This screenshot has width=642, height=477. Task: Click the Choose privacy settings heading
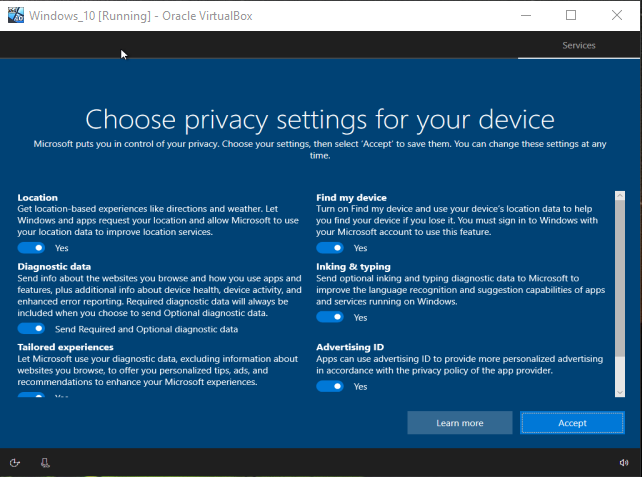click(x=320, y=120)
